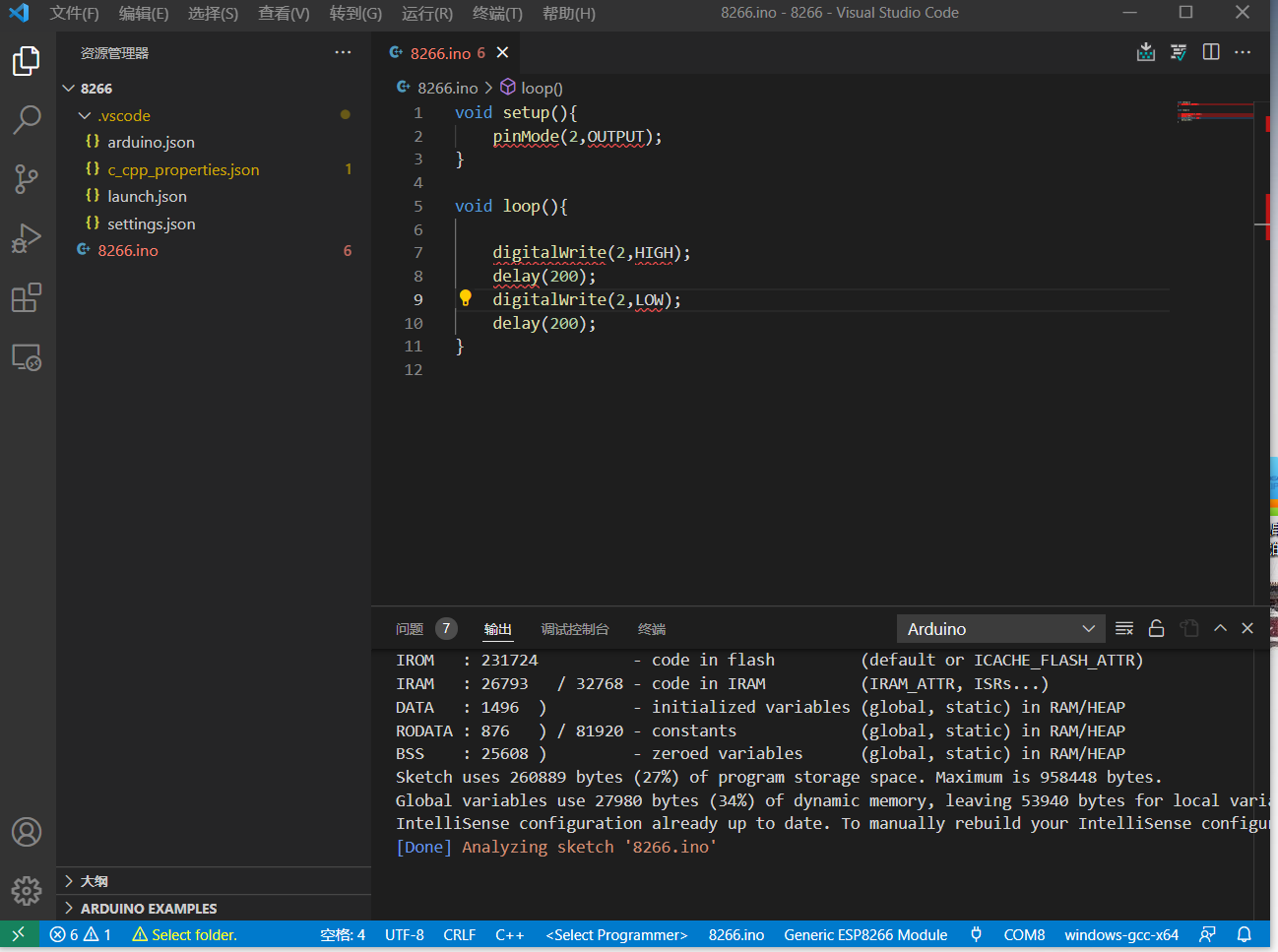Open errors and warnings count in status bar
This screenshot has width=1278, height=952.
(81, 934)
